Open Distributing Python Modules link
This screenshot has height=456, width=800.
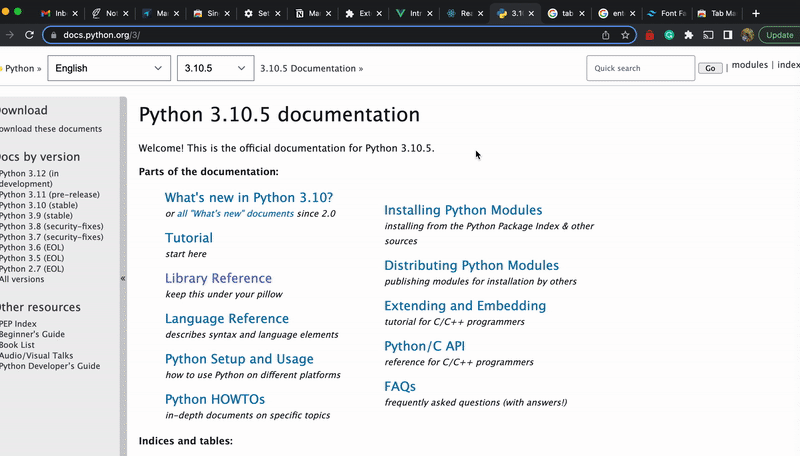(x=471, y=265)
